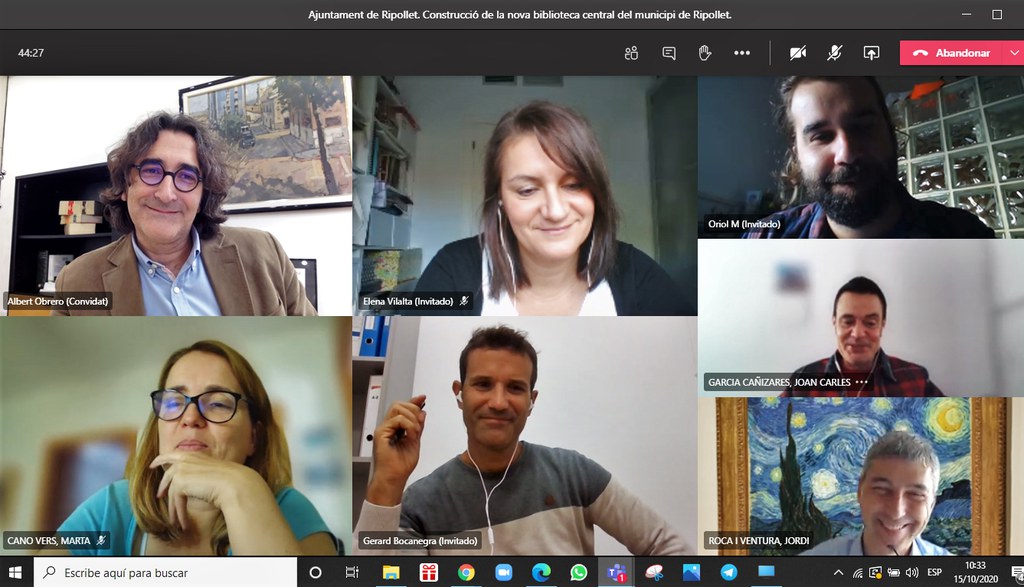The height and width of the screenshot is (587, 1024).
Task: Open the meeting chat
Action: 669,53
